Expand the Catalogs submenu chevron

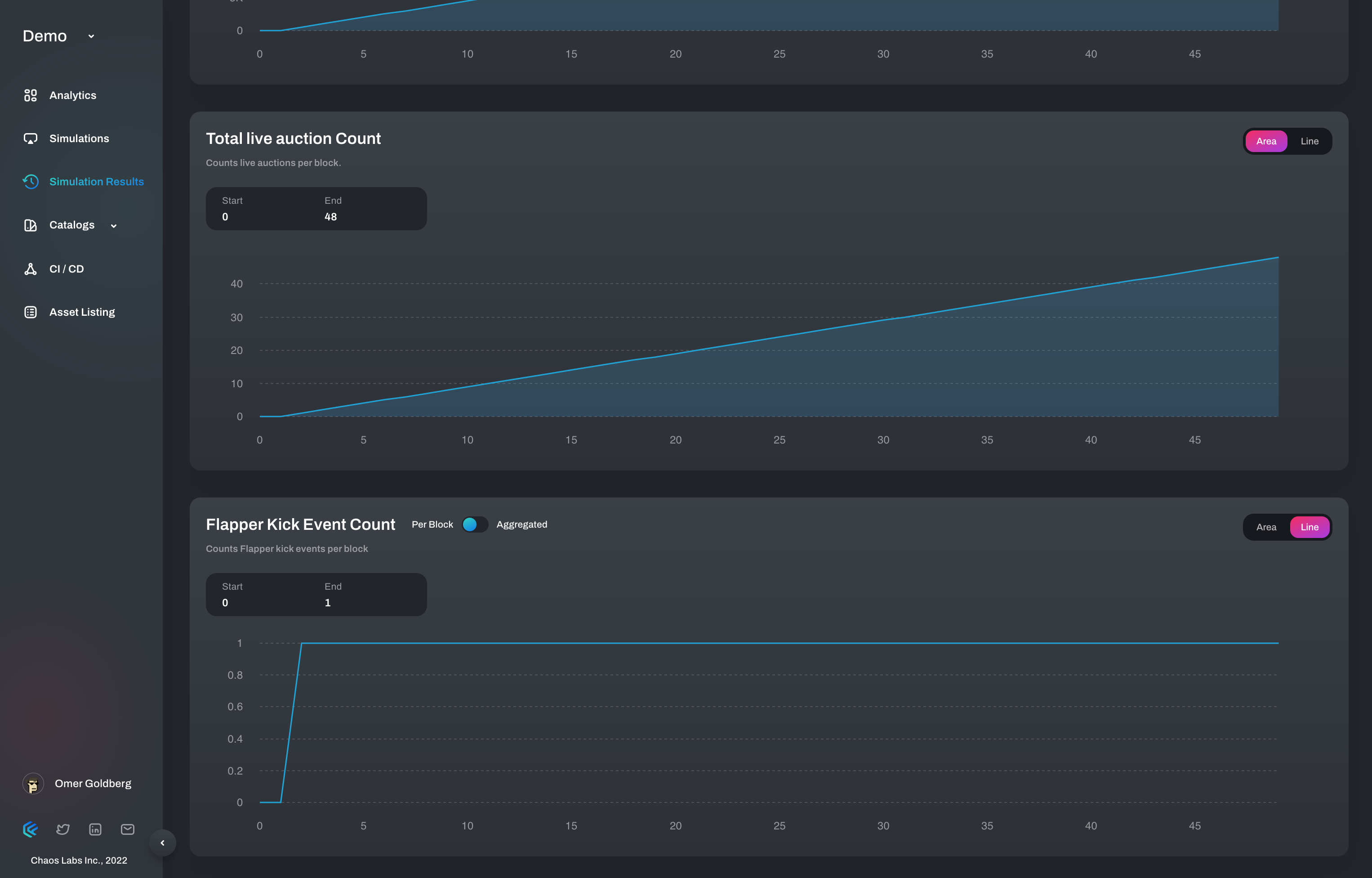click(x=113, y=226)
